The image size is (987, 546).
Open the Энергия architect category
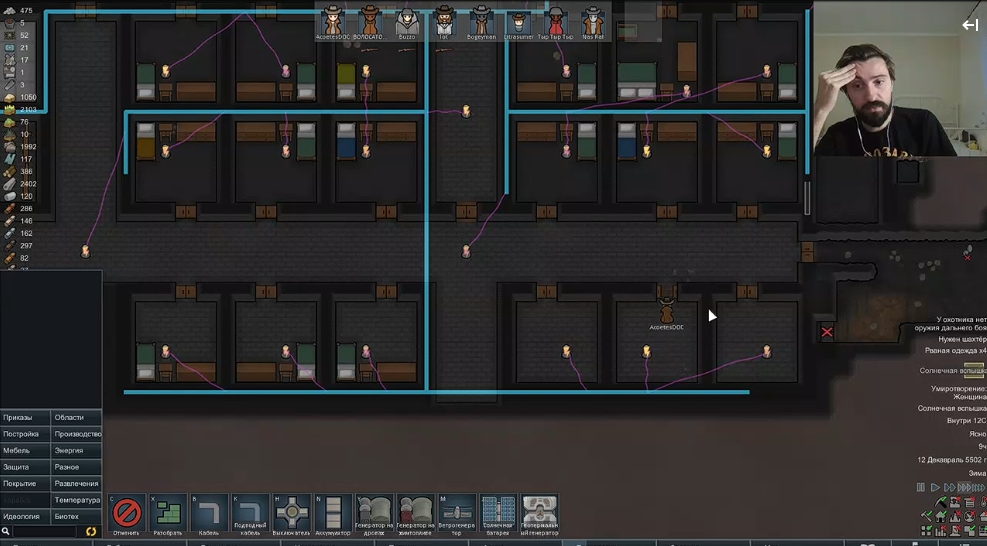76,450
